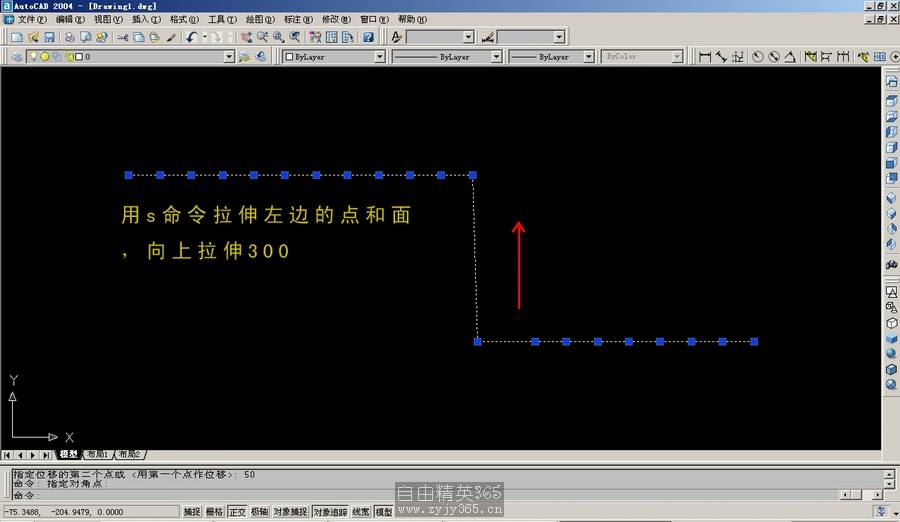The width and height of the screenshot is (900, 522).
Task: Toggle the 捕捉 (Snap) status button
Action: tap(192, 512)
